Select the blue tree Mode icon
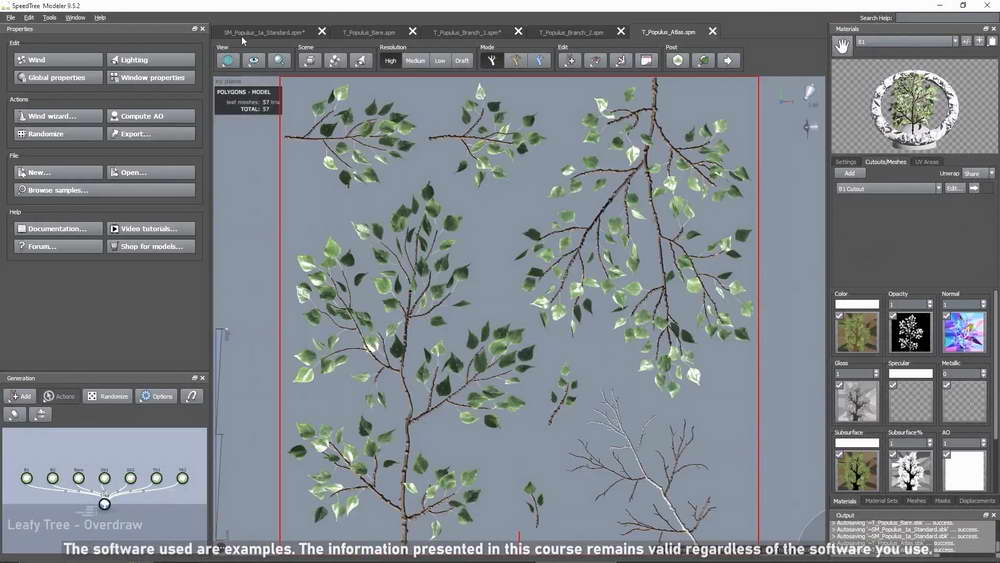 tap(540, 61)
